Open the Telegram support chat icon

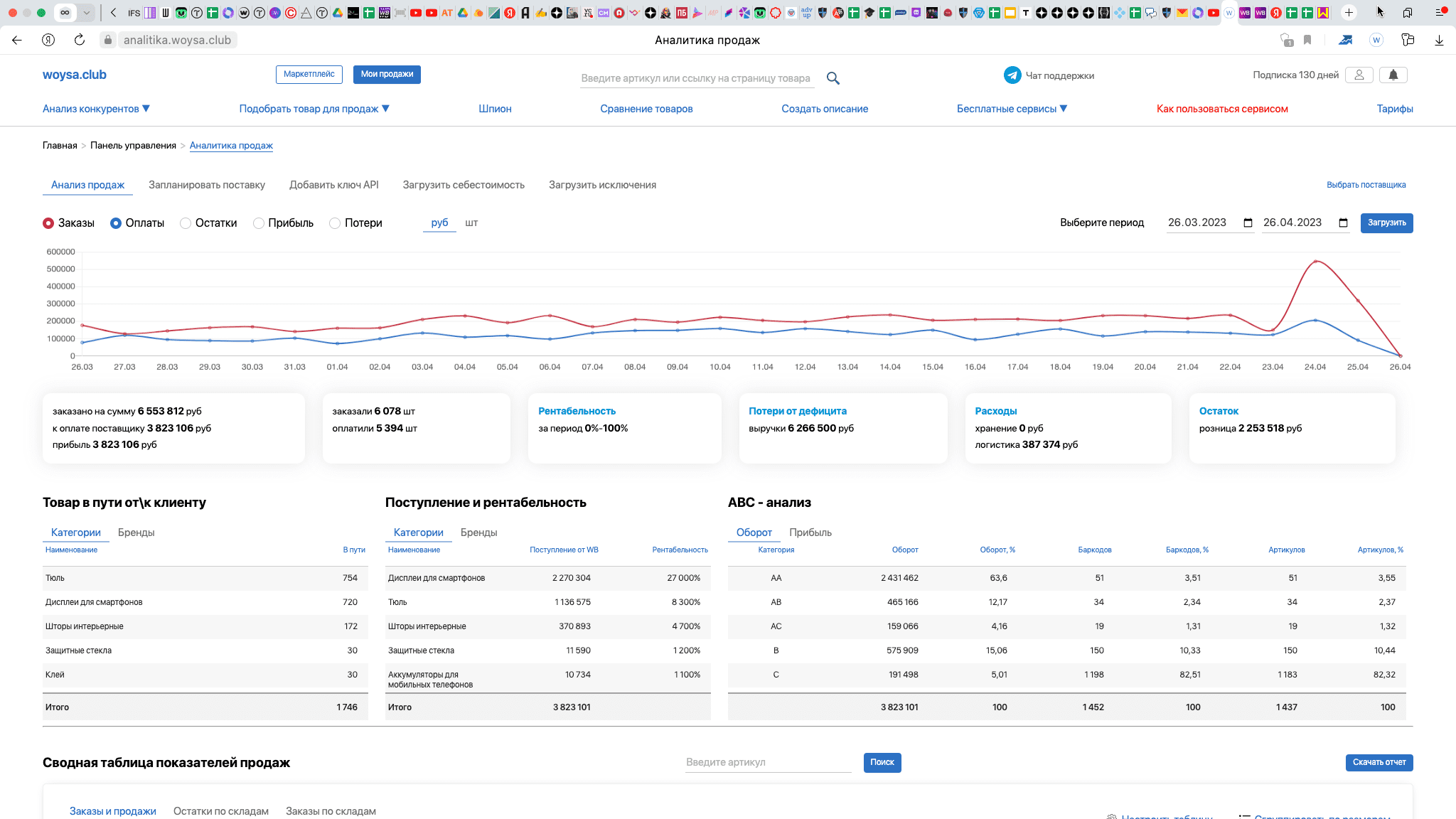click(x=1012, y=75)
